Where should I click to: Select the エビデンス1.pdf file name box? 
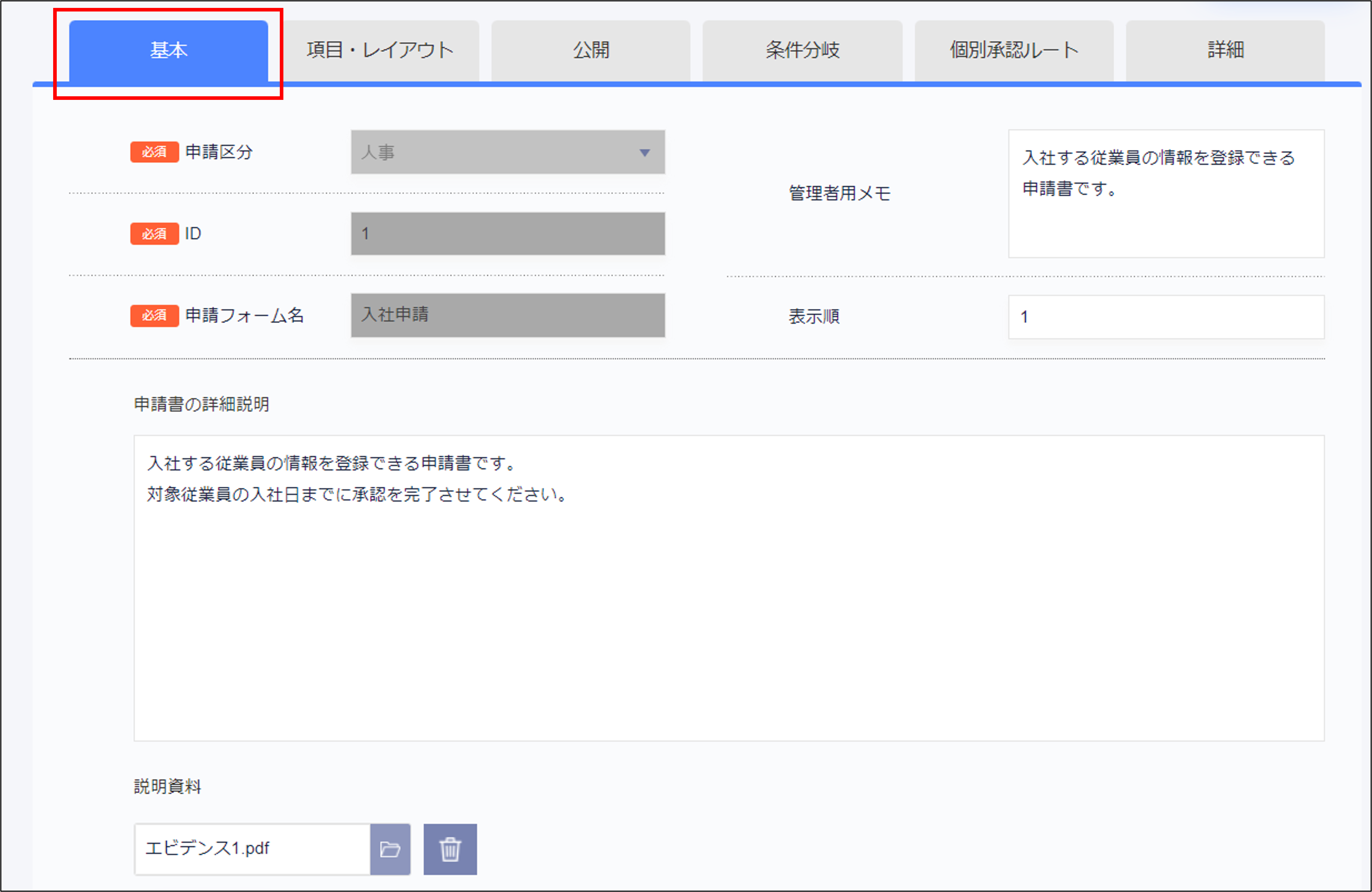coord(252,848)
